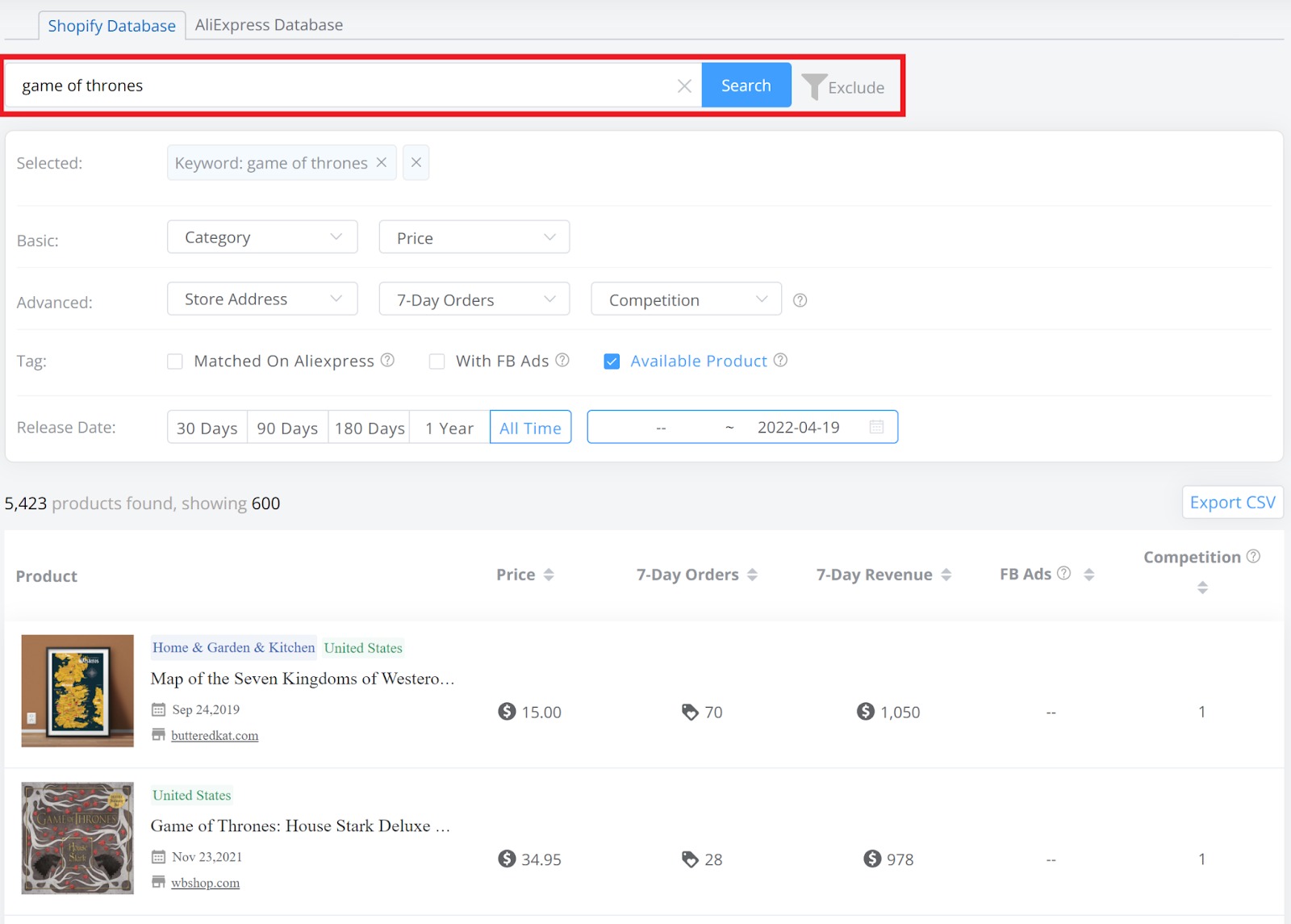
Task: Expand the Store Address dropdown
Action: (261, 299)
